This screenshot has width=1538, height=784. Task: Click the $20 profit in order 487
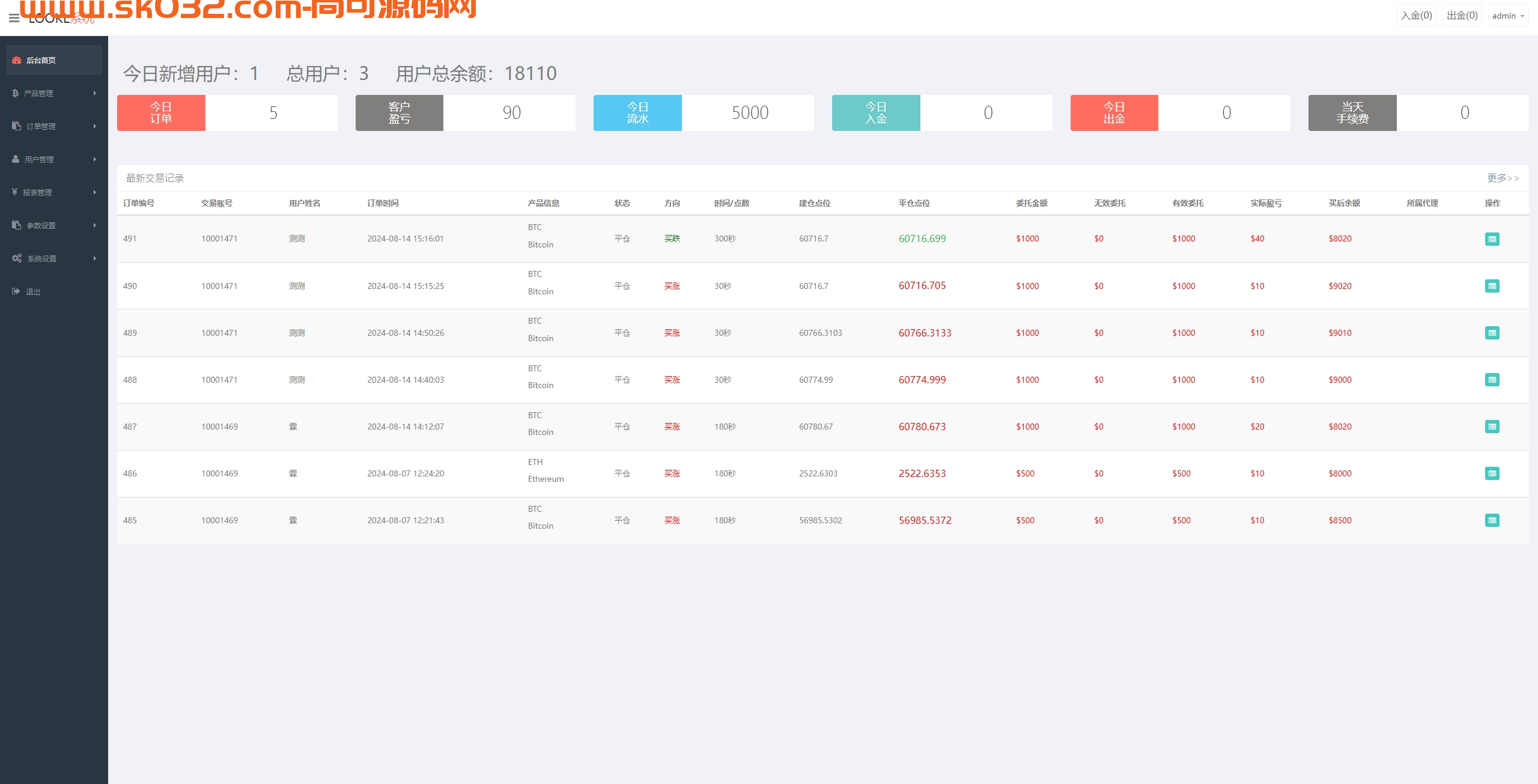(x=1257, y=427)
